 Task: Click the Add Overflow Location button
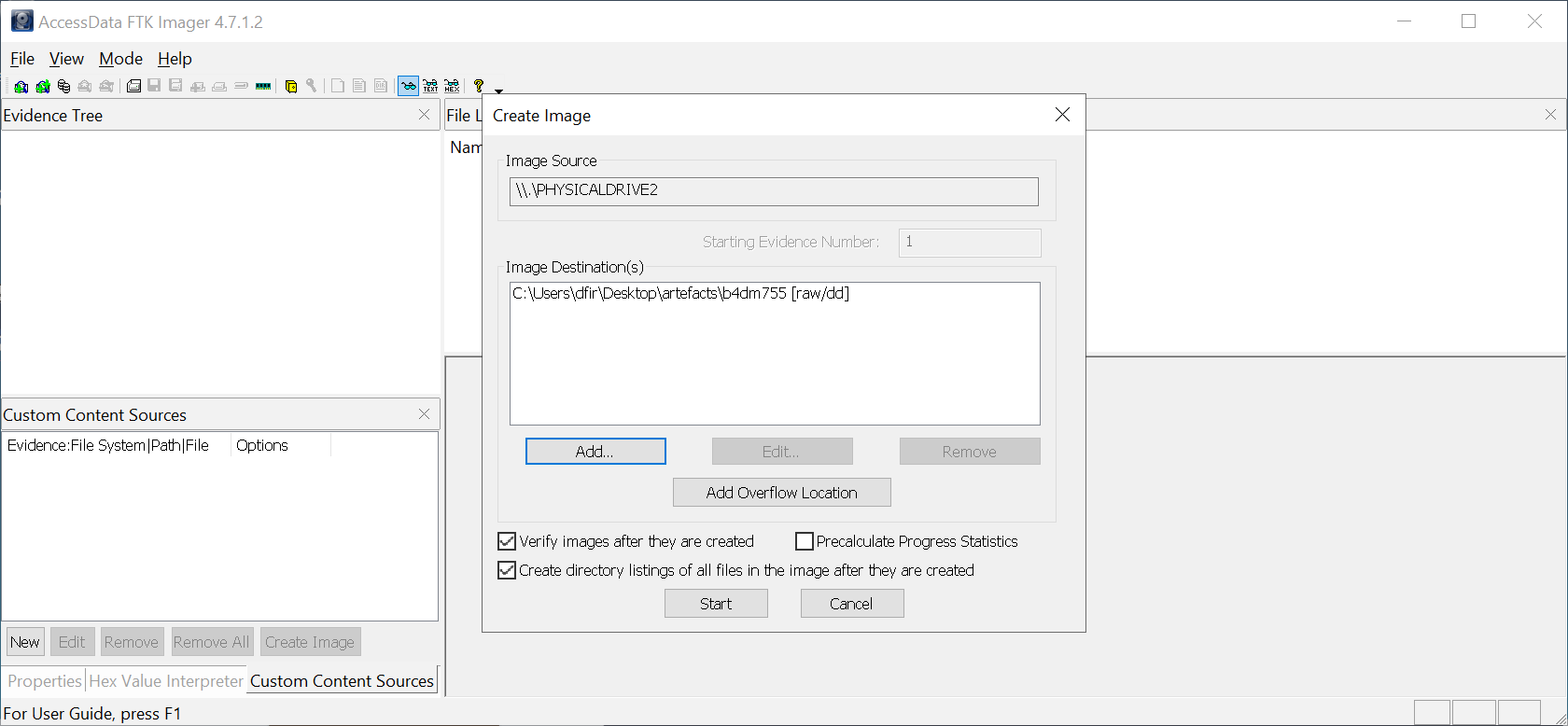pos(782,493)
